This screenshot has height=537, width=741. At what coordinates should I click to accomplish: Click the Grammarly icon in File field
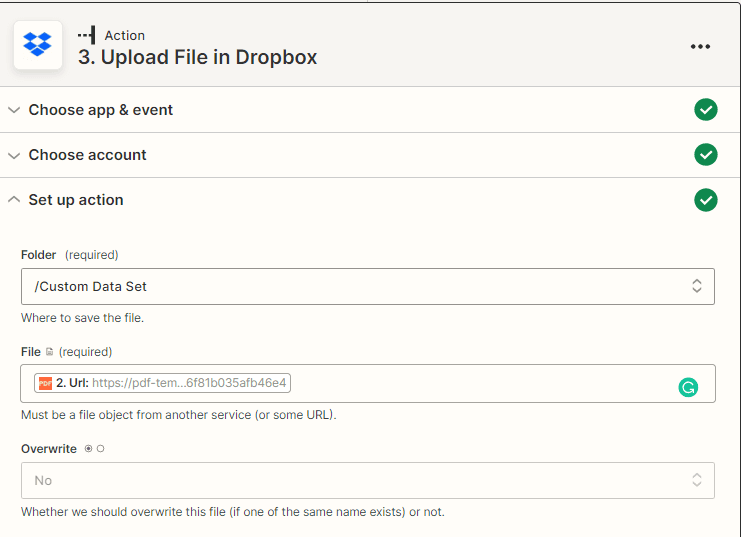tap(688, 387)
